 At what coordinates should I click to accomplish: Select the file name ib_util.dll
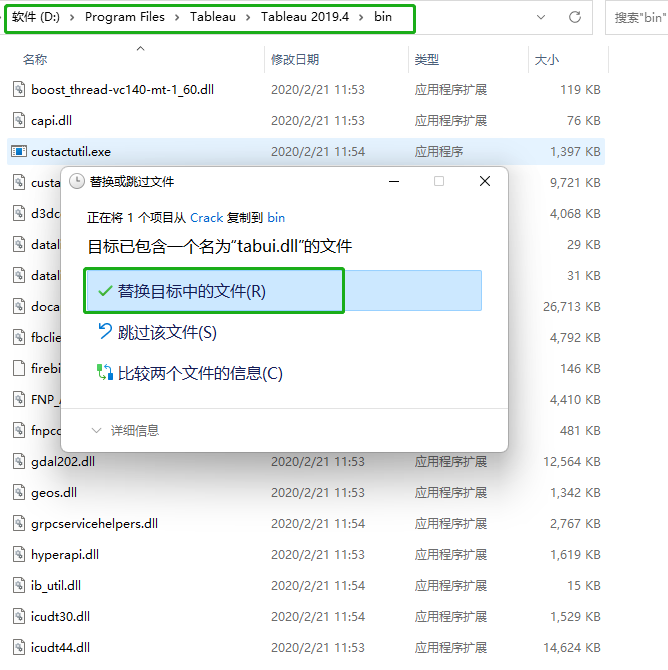[x=56, y=586]
